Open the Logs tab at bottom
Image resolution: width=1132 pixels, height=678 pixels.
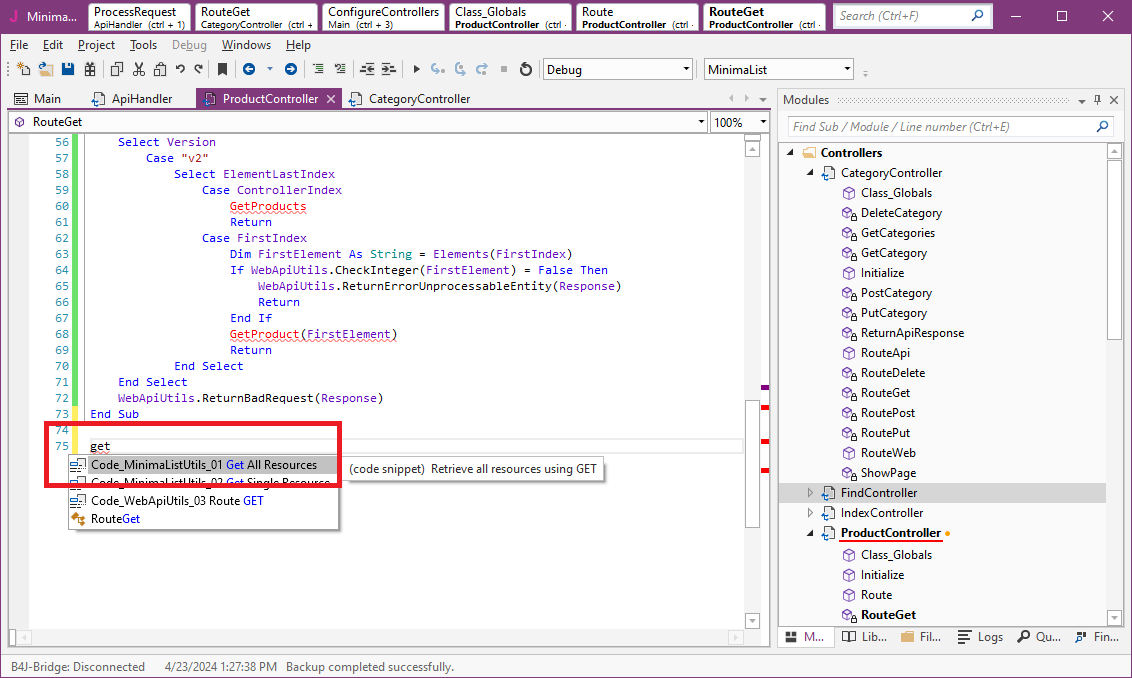point(980,637)
